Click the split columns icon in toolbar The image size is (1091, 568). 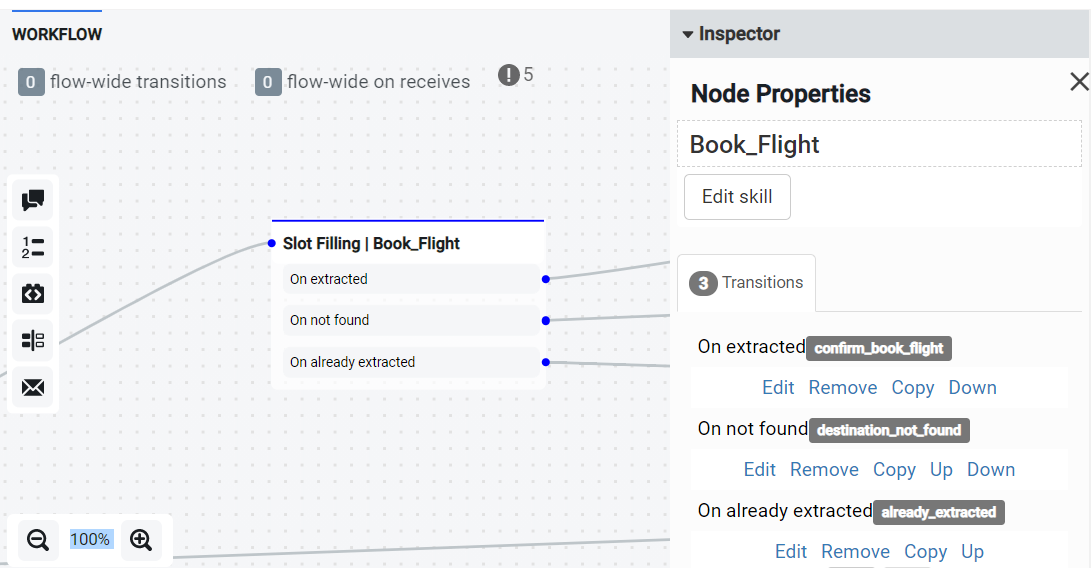(33, 341)
